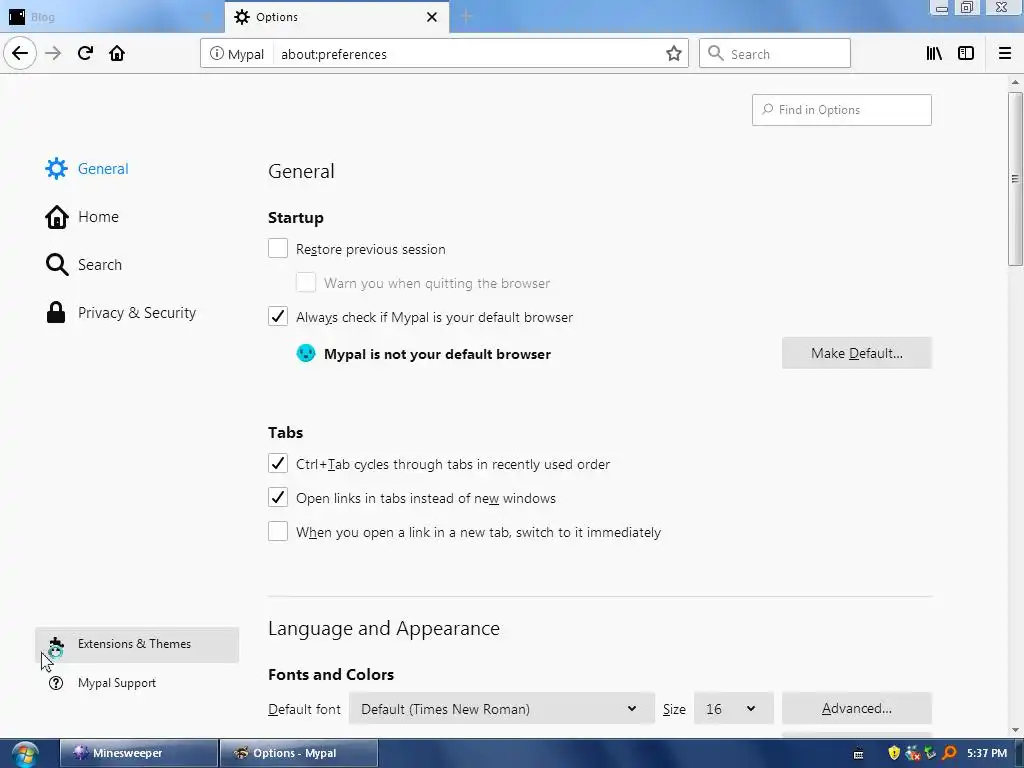Image resolution: width=1024 pixels, height=768 pixels.
Task: Toggle Warn you when quitting the browser
Action: [306, 282]
